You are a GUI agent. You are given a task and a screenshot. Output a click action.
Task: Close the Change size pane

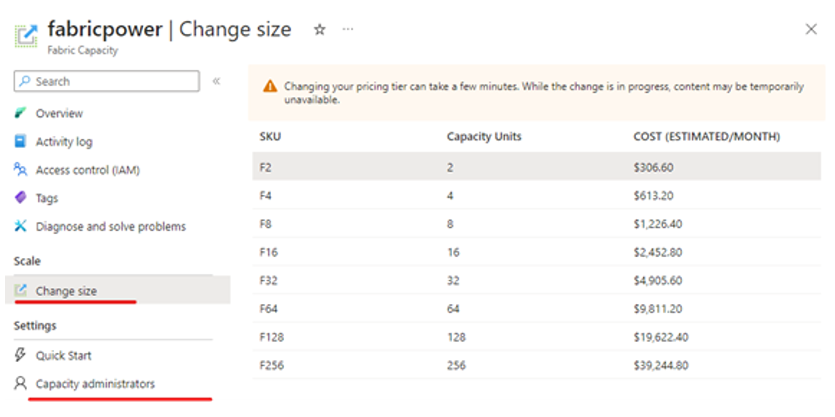point(810,31)
